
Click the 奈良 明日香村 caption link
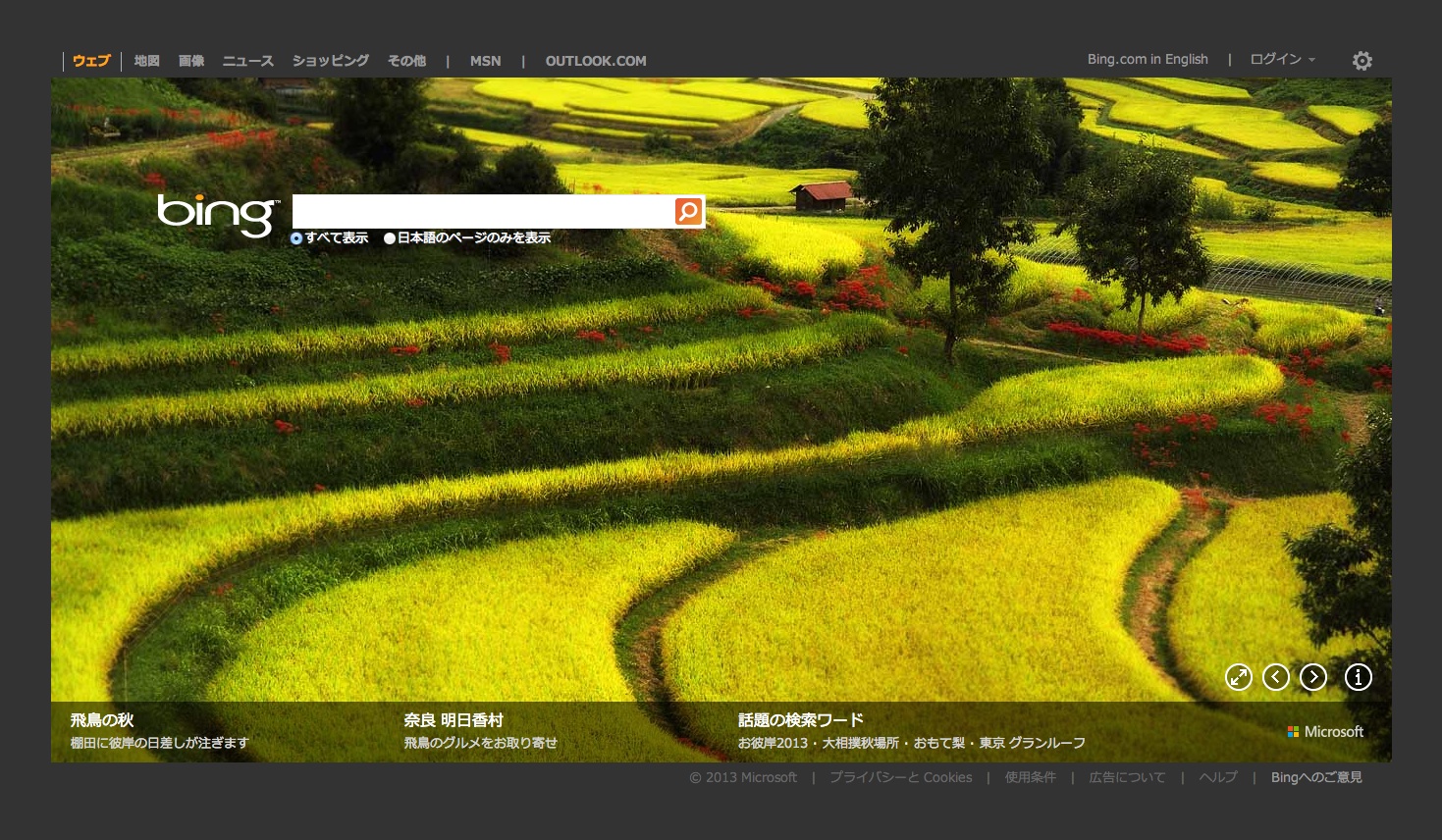tap(453, 720)
